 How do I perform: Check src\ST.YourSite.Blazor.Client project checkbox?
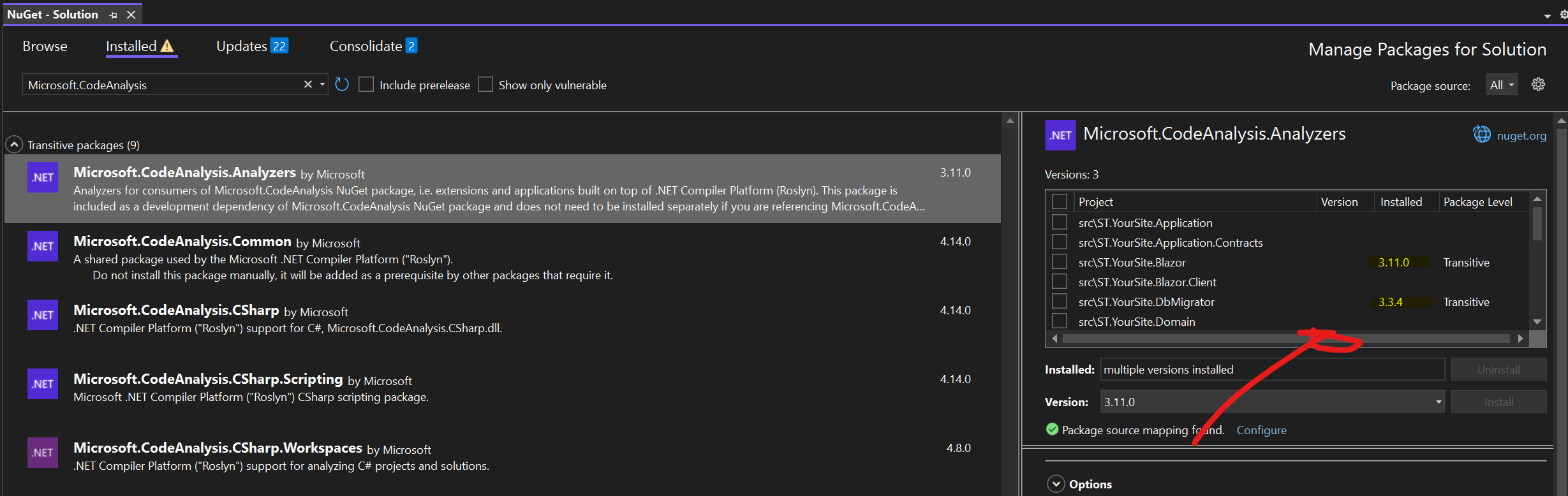(1060, 281)
